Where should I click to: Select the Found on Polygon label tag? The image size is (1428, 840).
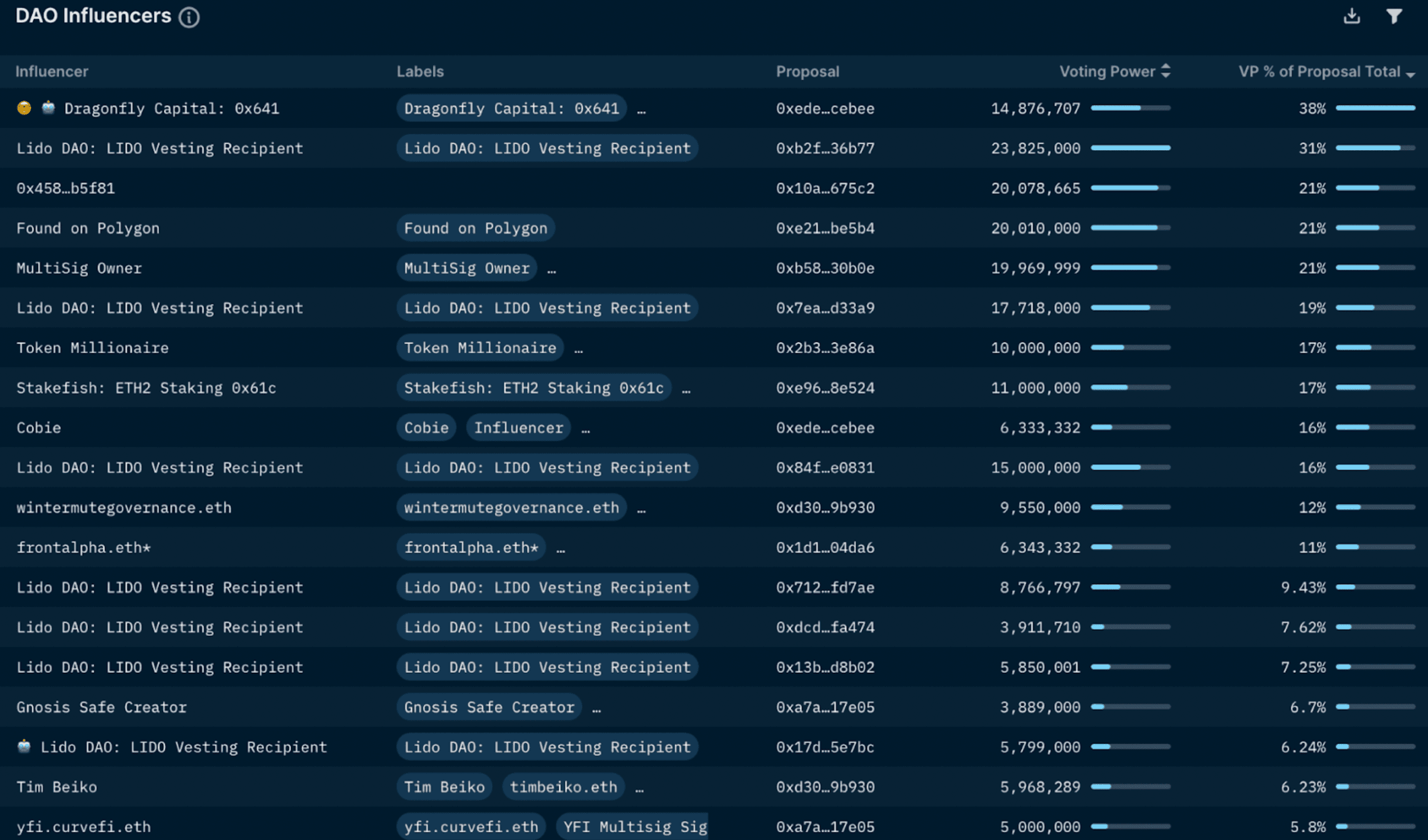475,228
